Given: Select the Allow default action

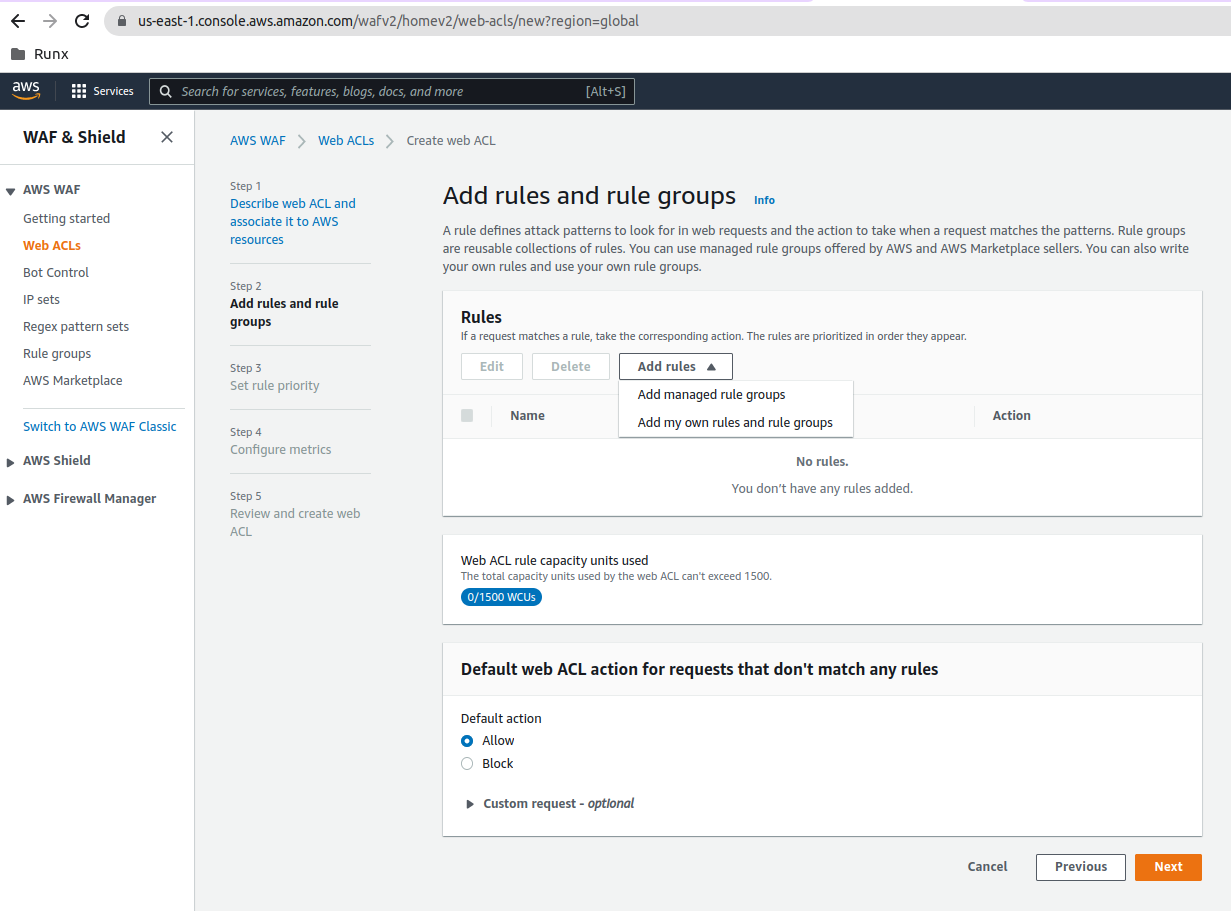Looking at the screenshot, I should [x=467, y=741].
